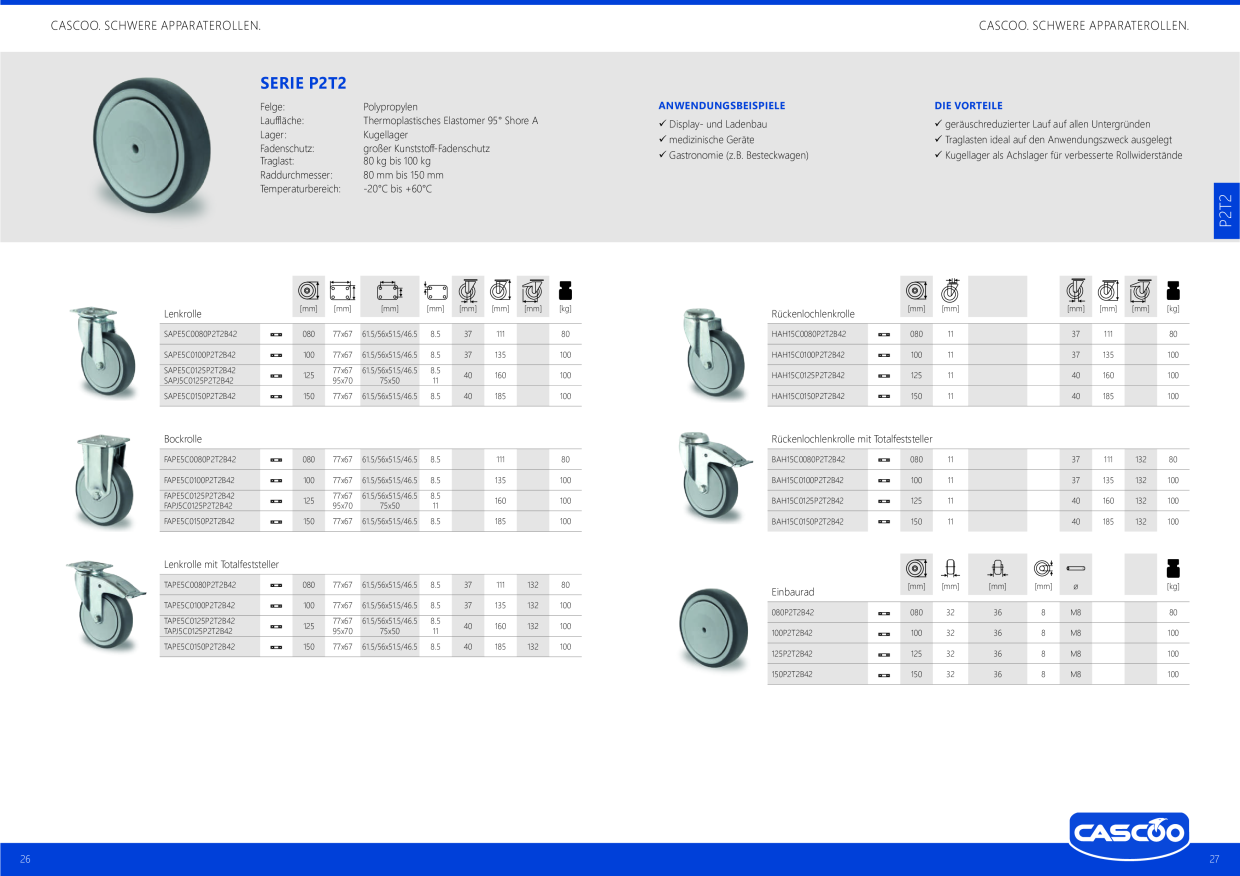The width and height of the screenshot is (1240, 876).
Task: Select the blue P2T2 side tab
Action: coord(1226,211)
